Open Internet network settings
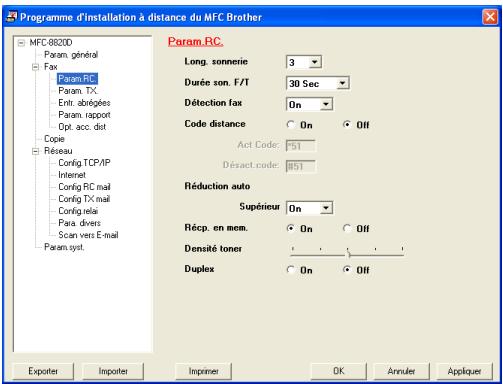This screenshot has width=503, height=384. [x=72, y=175]
